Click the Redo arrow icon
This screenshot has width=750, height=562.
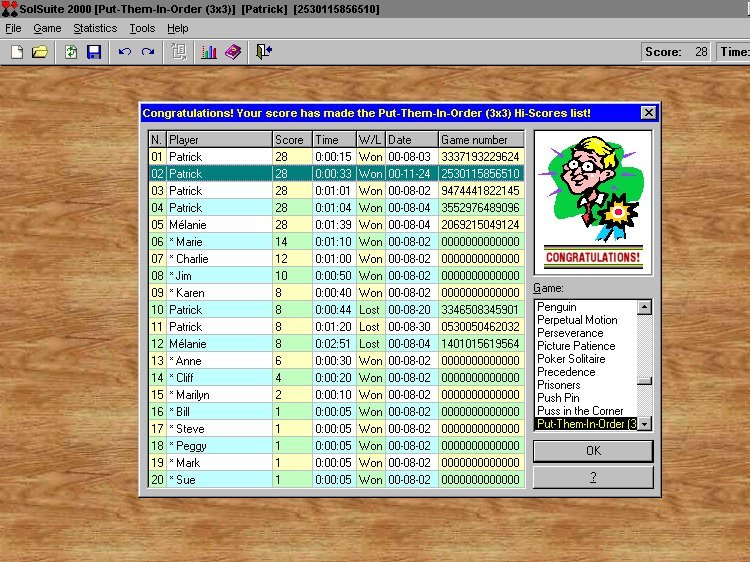point(148,52)
